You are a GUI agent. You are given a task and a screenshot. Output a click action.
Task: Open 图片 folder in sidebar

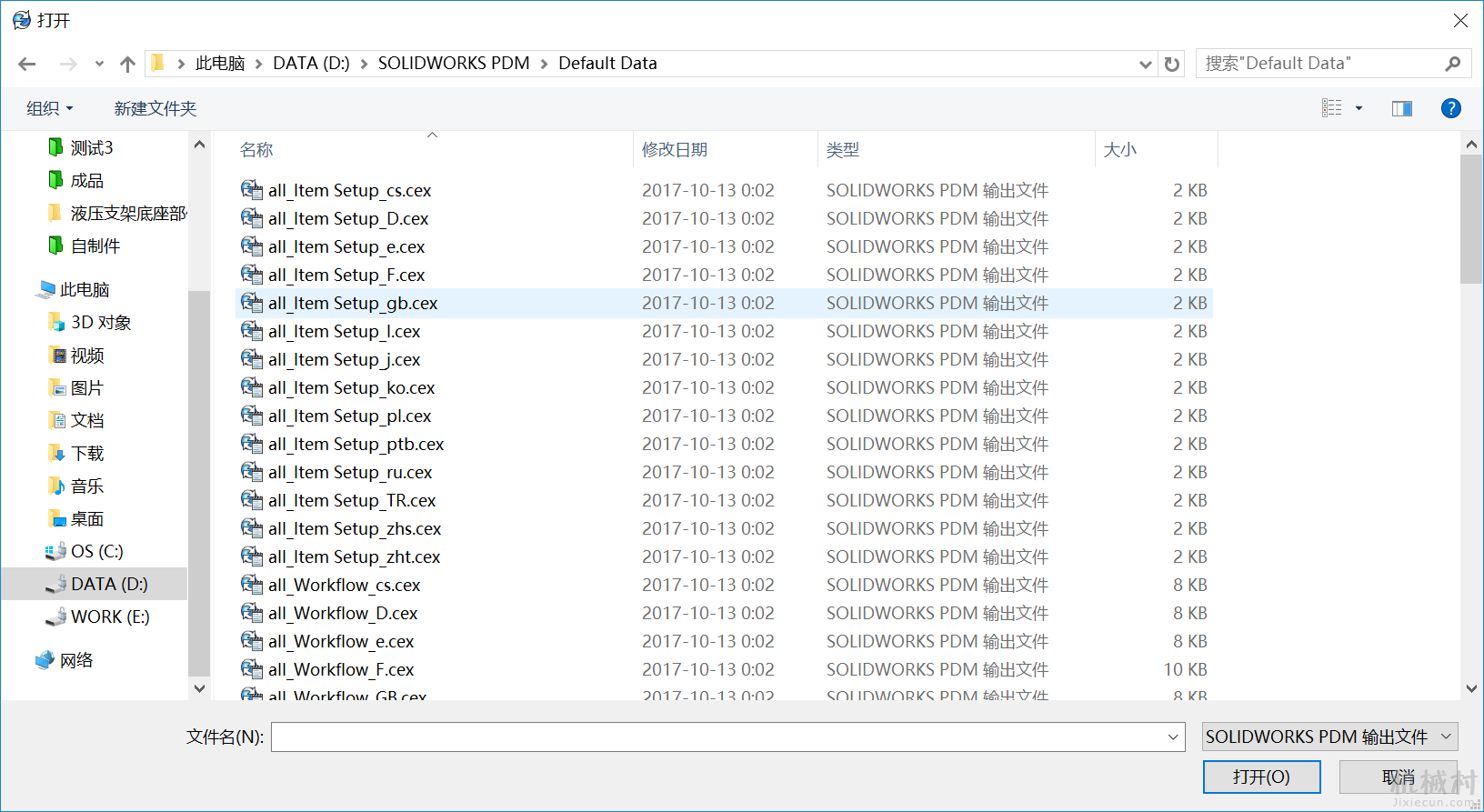pyautogui.click(x=87, y=387)
